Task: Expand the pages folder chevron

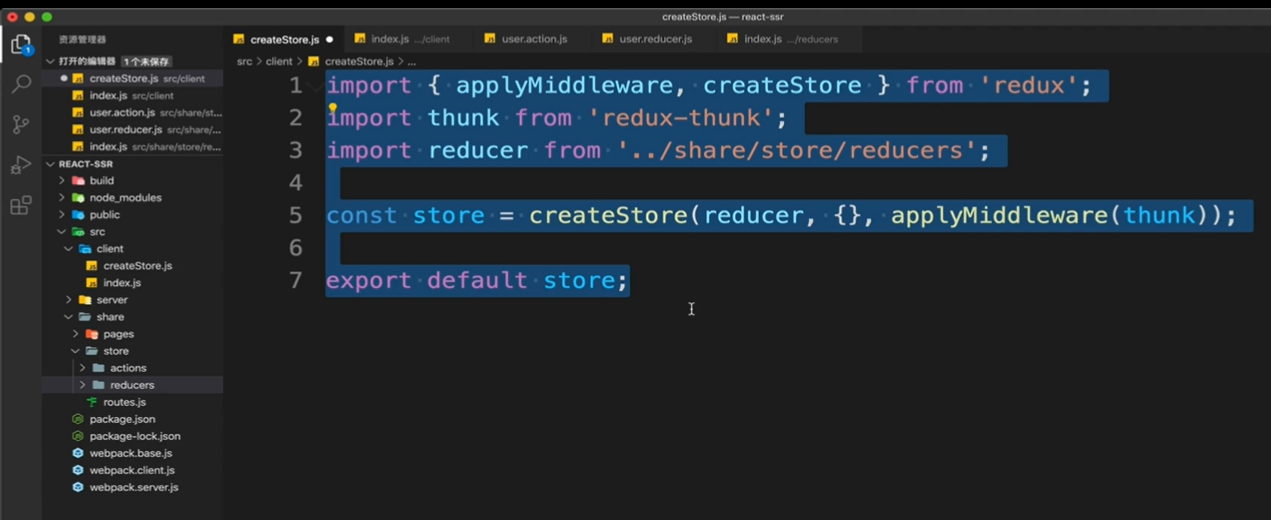Action: [x=76, y=334]
